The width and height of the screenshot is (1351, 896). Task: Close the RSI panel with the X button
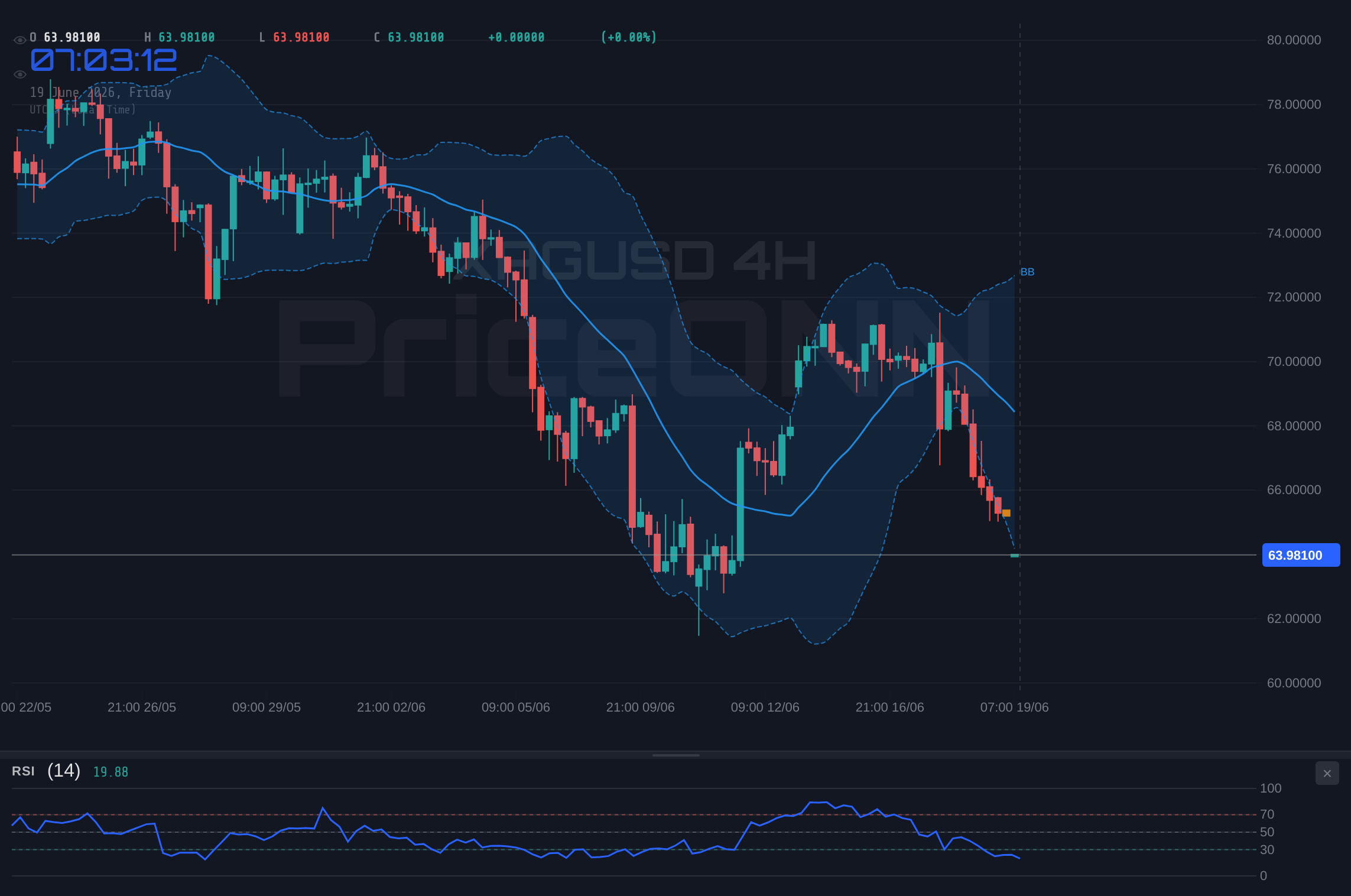(x=1327, y=773)
